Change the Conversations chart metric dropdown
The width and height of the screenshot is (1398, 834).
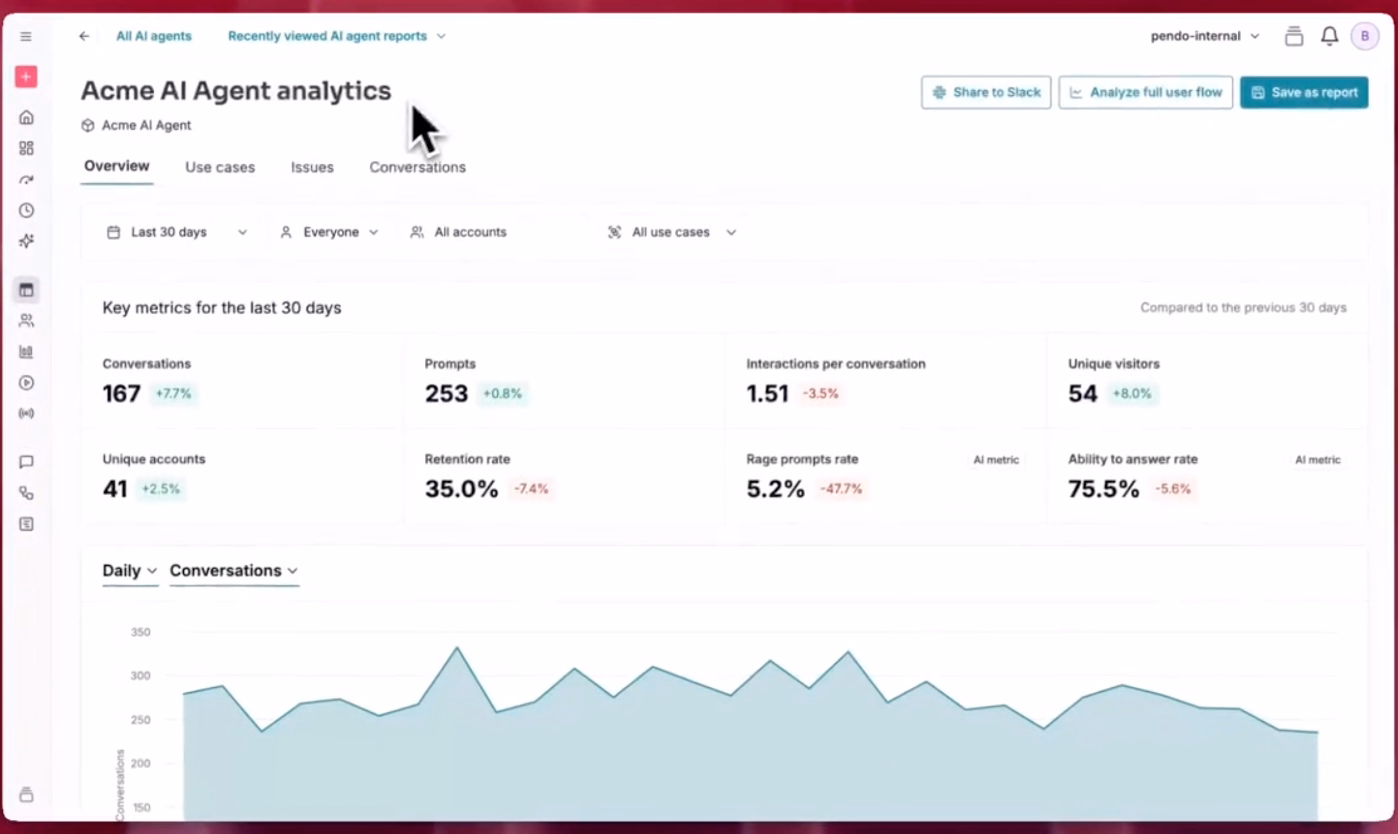point(234,571)
